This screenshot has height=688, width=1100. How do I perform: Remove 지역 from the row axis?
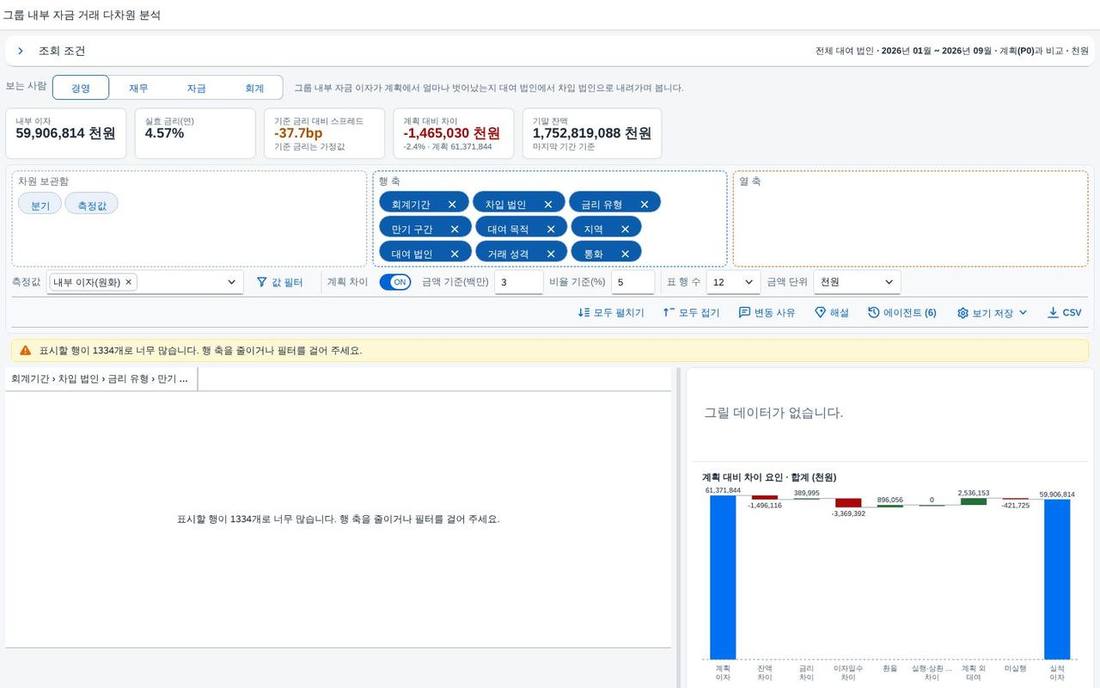pyautogui.click(x=625, y=229)
